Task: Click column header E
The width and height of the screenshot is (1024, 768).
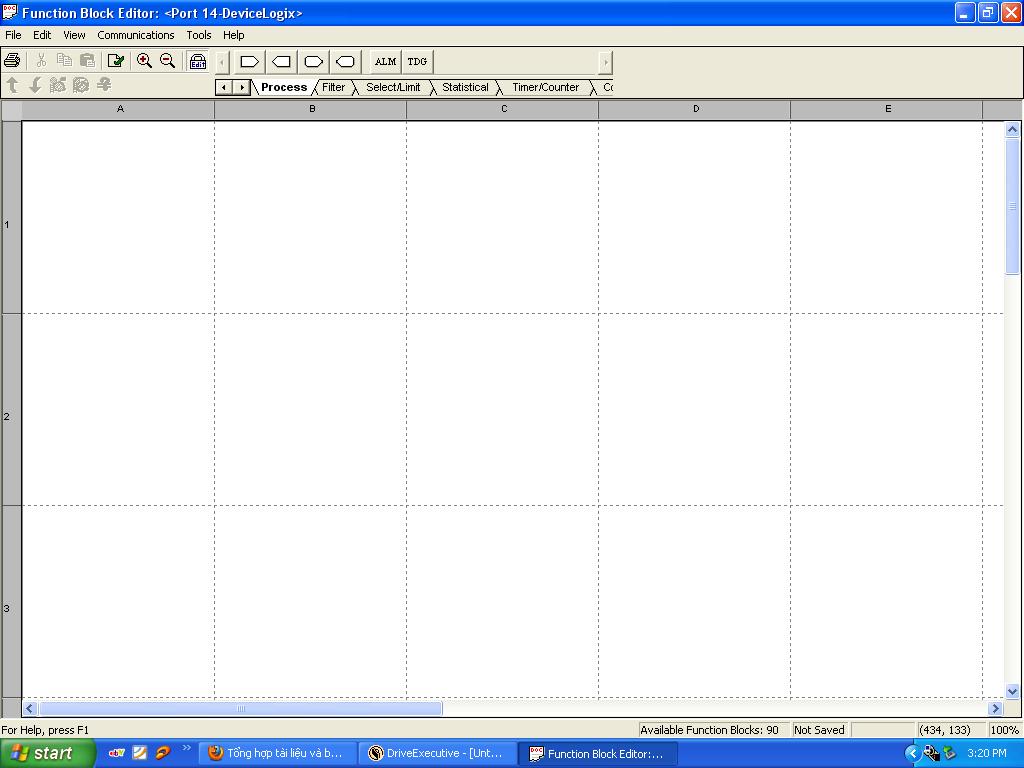Action: point(887,109)
